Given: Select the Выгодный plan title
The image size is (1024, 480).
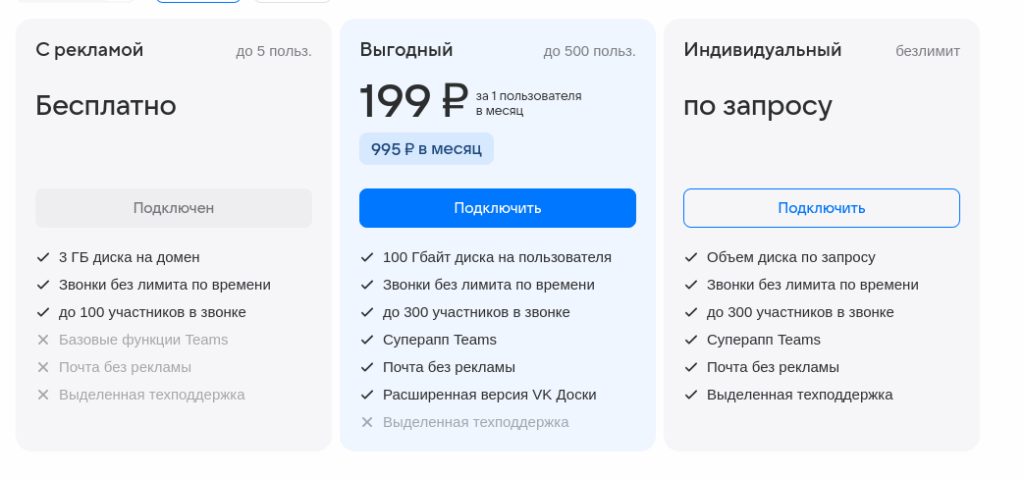Looking at the screenshot, I should 406,50.
